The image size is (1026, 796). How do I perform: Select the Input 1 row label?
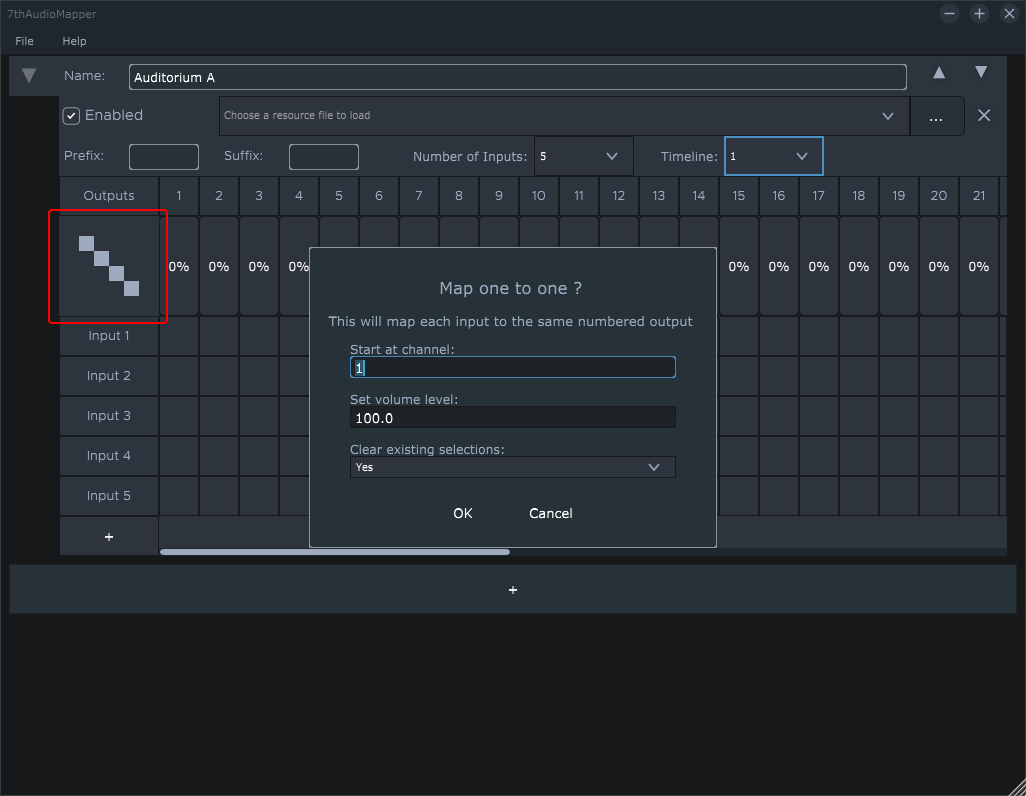pyautogui.click(x=109, y=336)
